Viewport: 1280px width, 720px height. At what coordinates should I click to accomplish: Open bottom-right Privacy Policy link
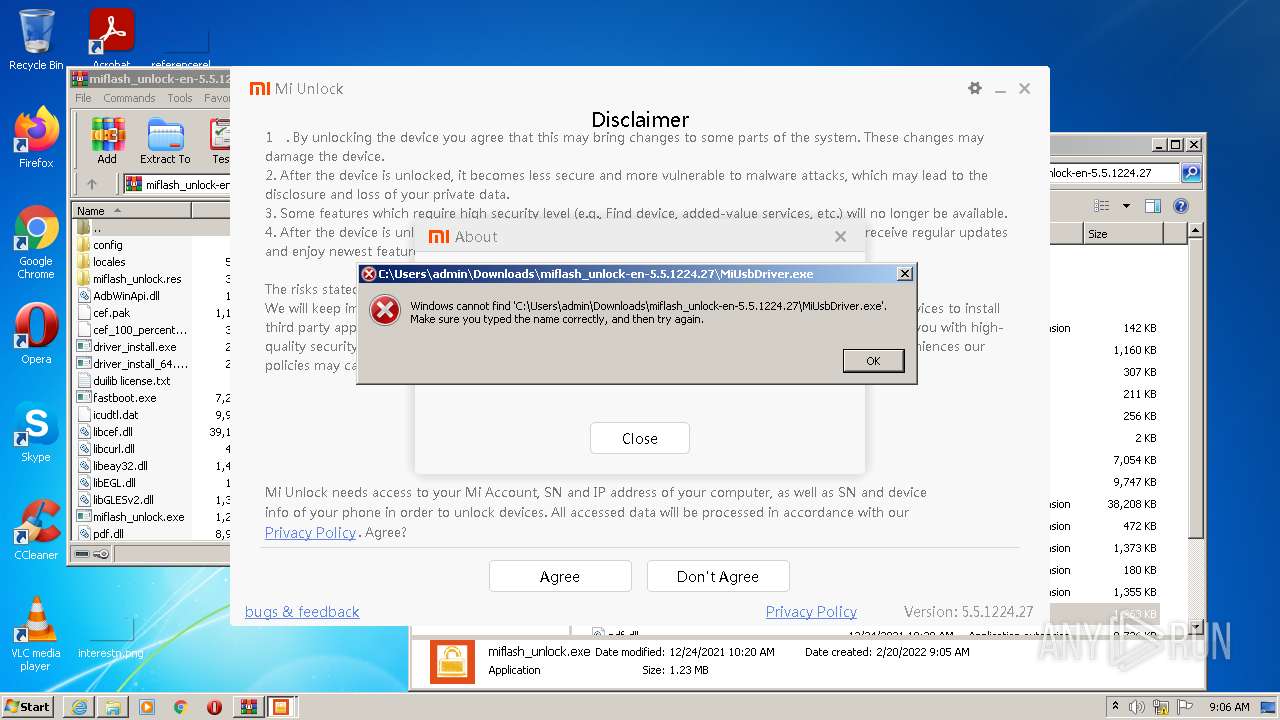coord(811,612)
